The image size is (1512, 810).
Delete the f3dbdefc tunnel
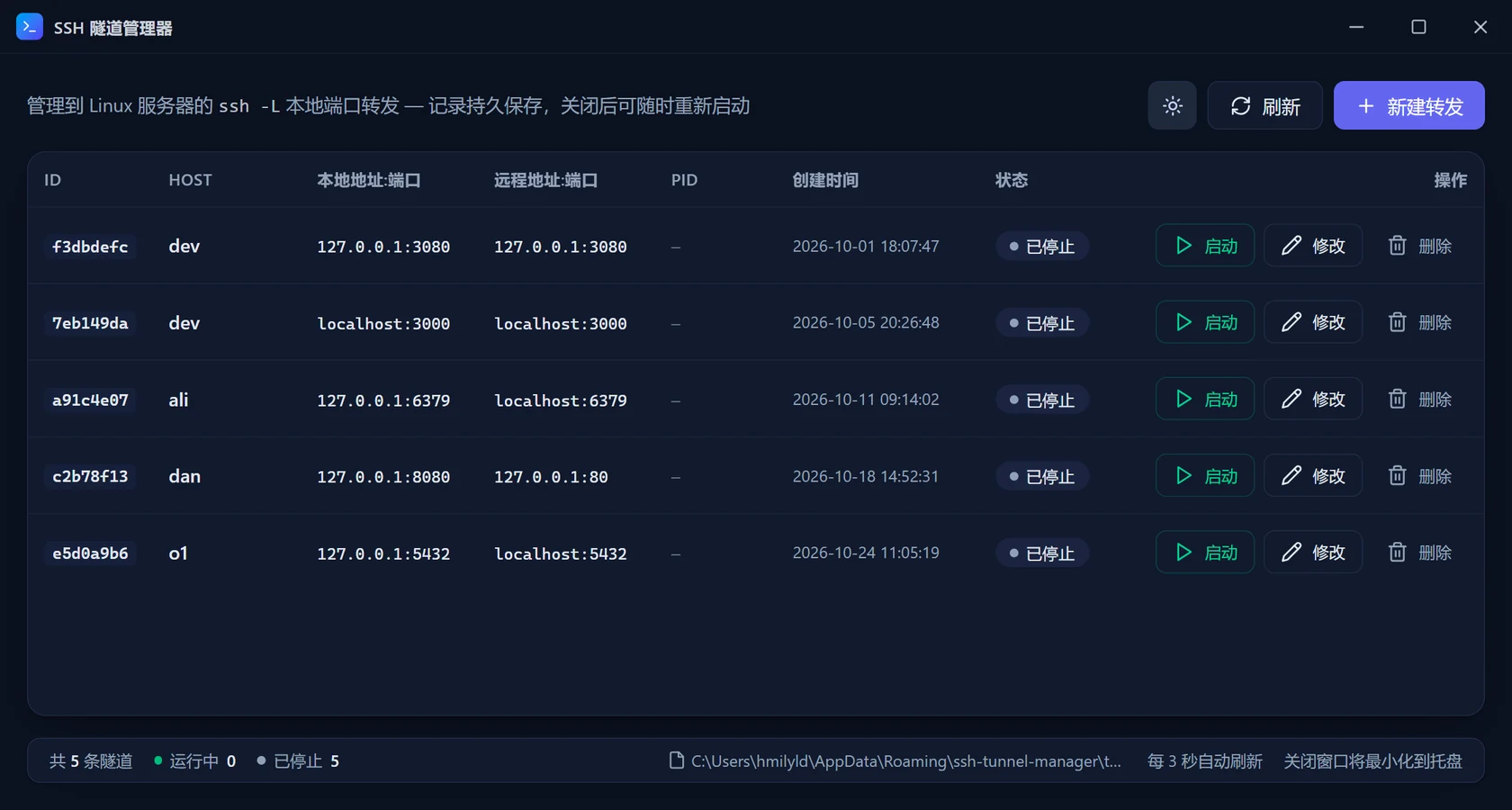tap(1419, 246)
